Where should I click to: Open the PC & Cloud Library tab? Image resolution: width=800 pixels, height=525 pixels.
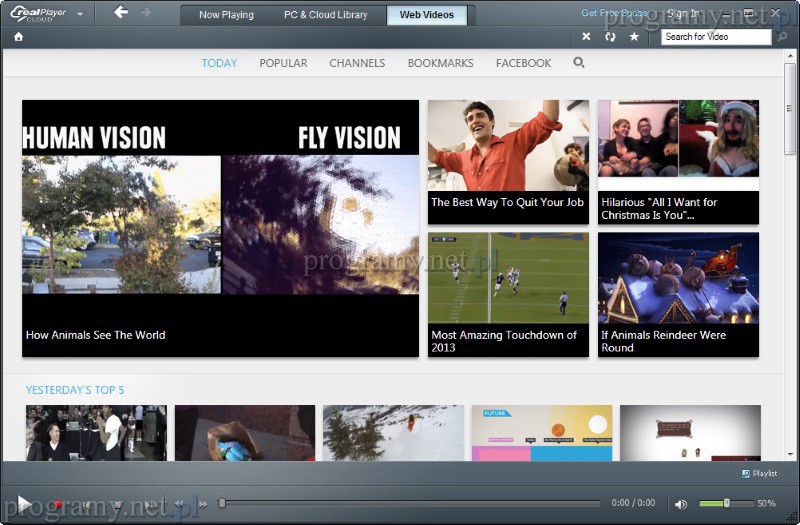326,15
